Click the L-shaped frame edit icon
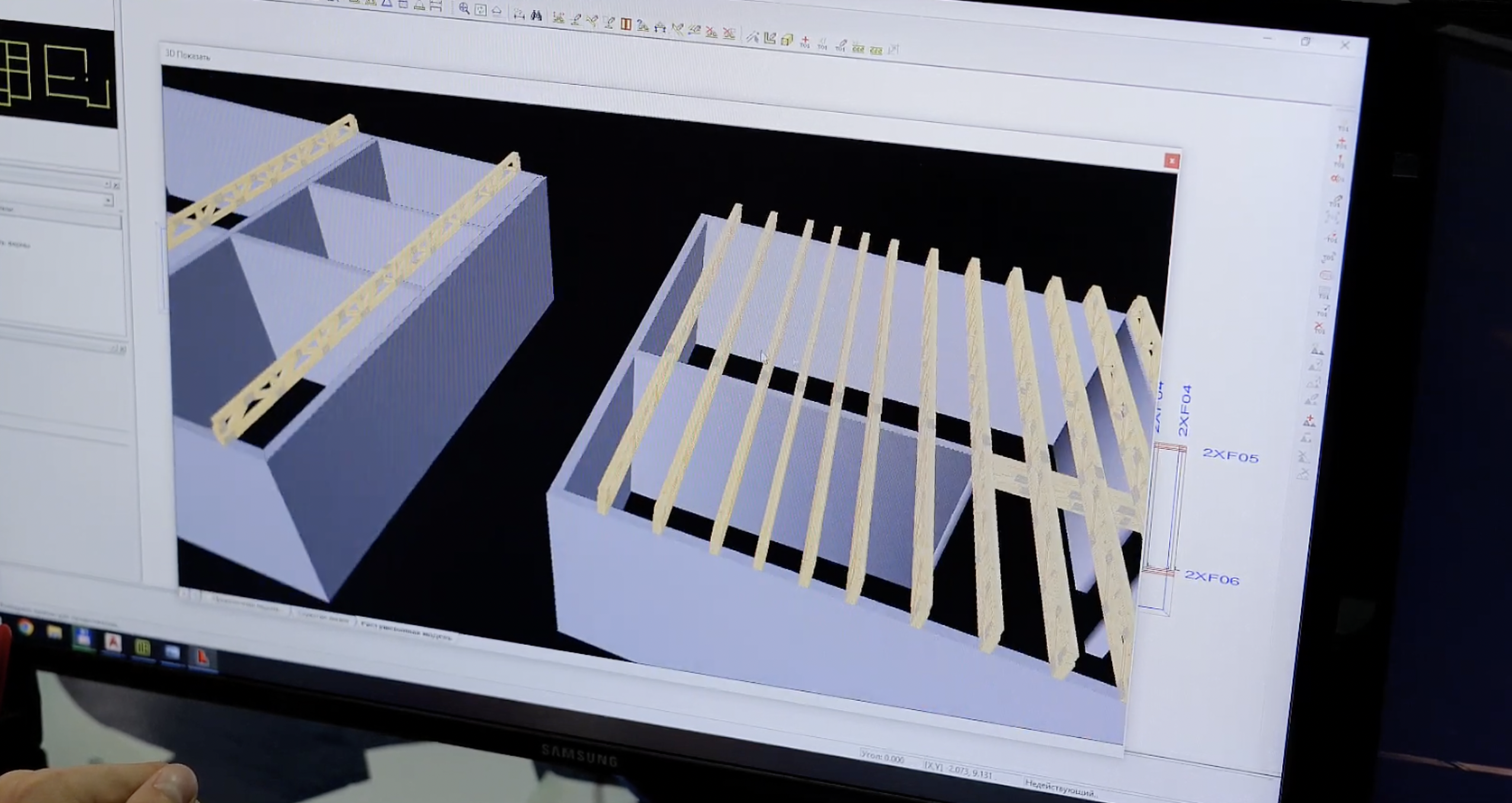 (770, 38)
